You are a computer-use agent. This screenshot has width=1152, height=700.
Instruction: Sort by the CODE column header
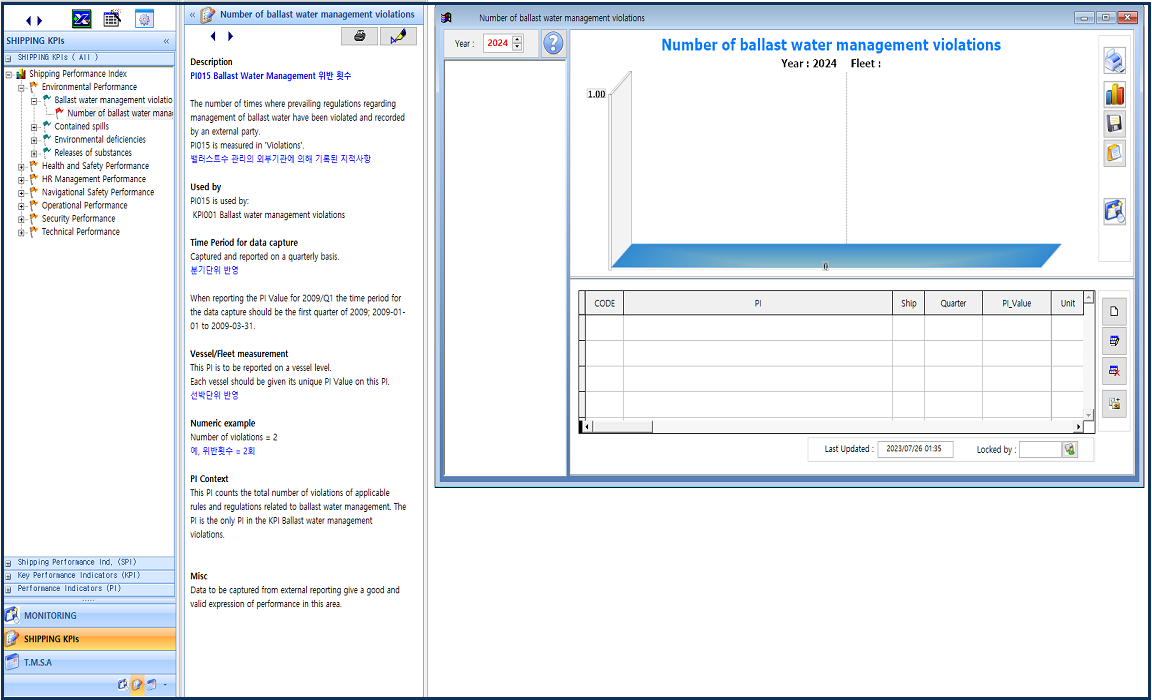[605, 303]
